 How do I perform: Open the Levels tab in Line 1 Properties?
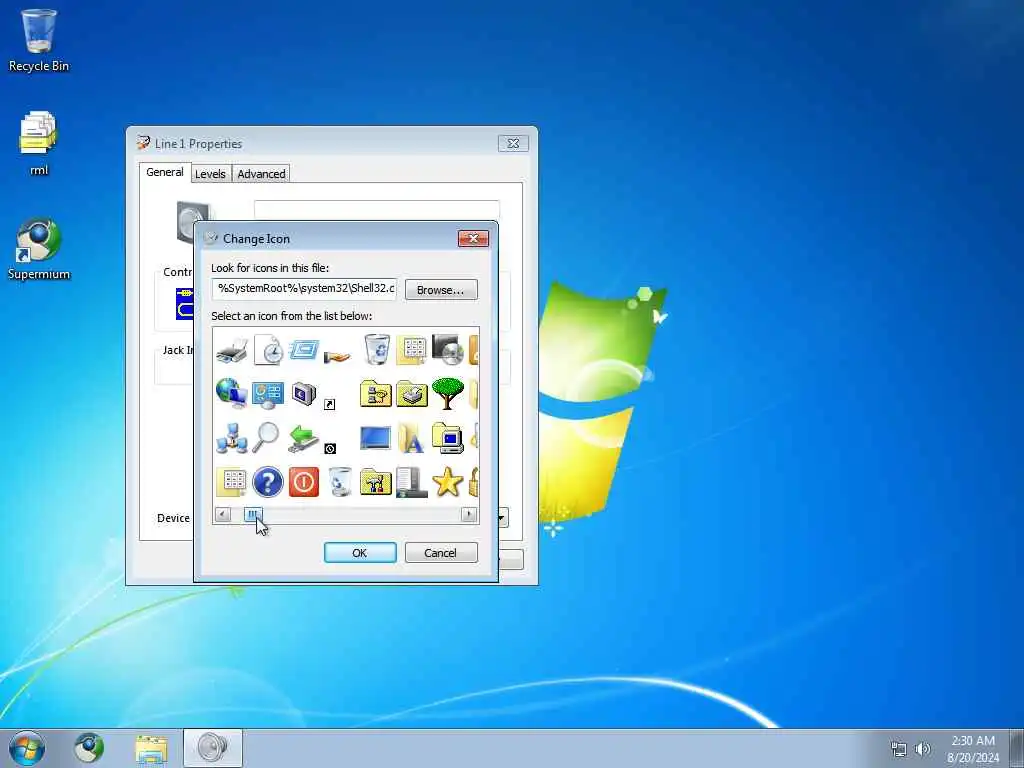(210, 174)
